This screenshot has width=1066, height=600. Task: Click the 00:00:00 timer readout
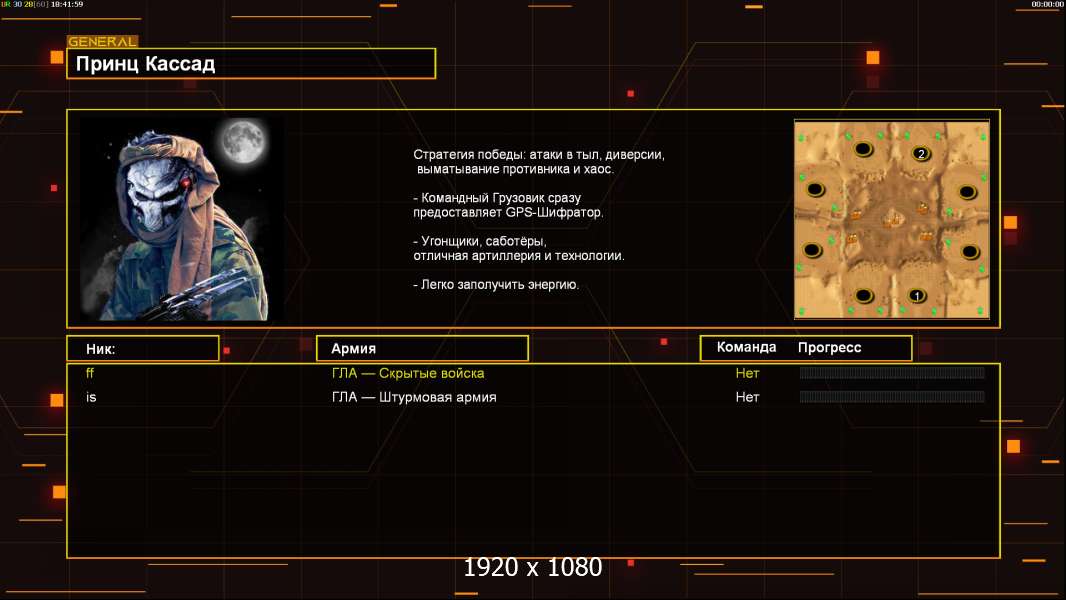[1047, 4]
